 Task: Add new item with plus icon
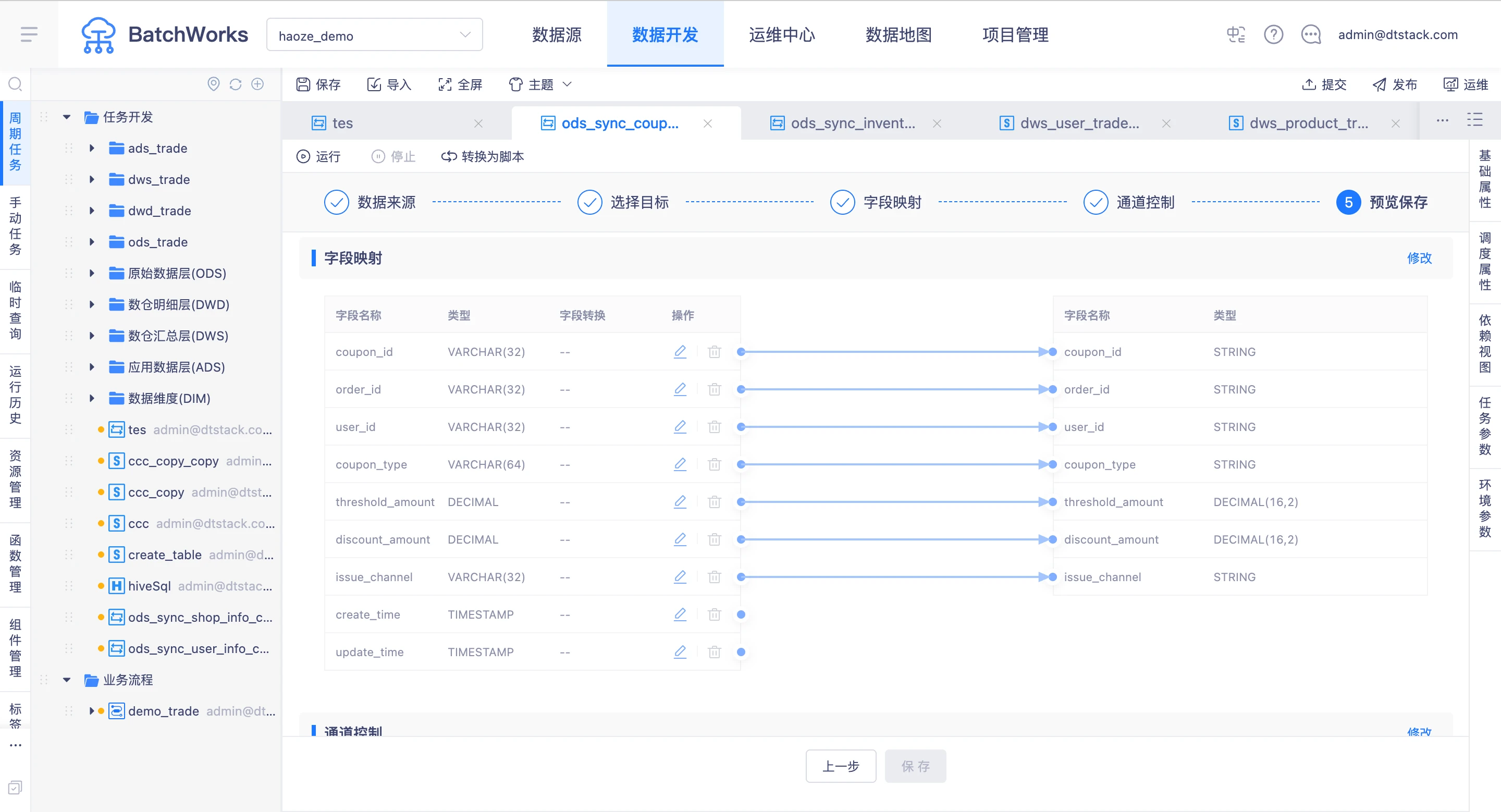click(x=257, y=84)
